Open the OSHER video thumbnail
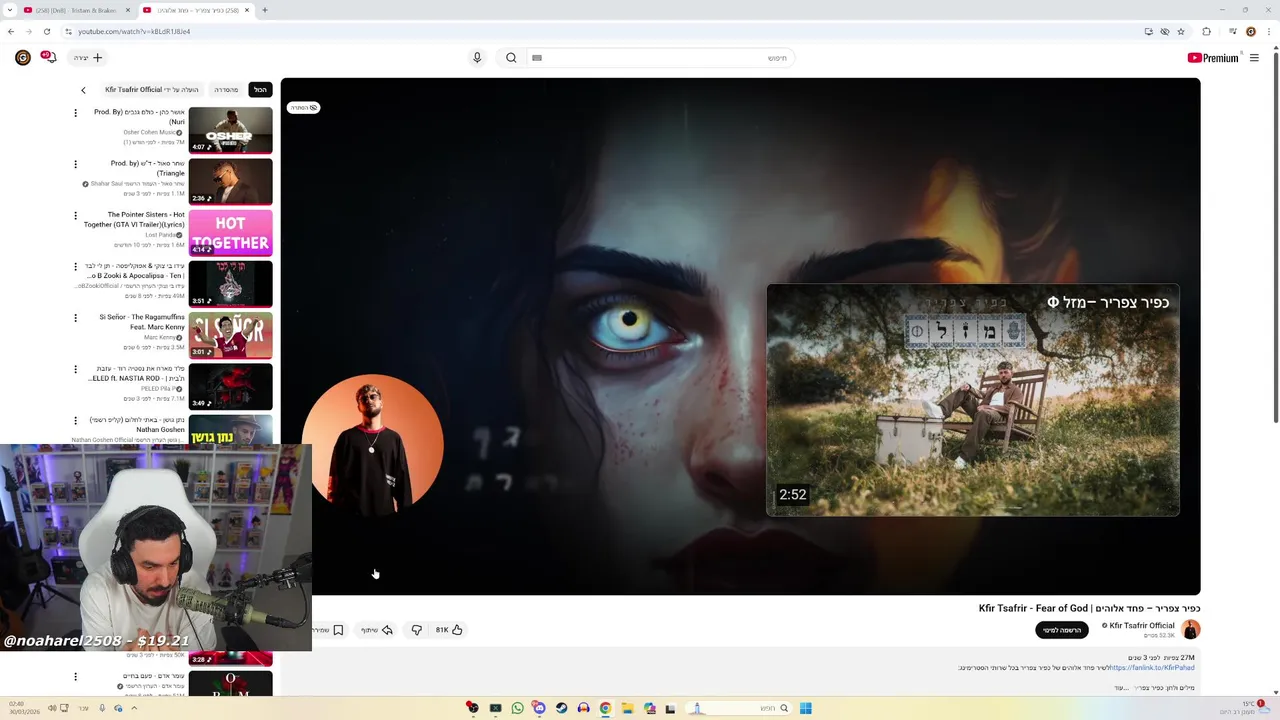 [x=231, y=130]
